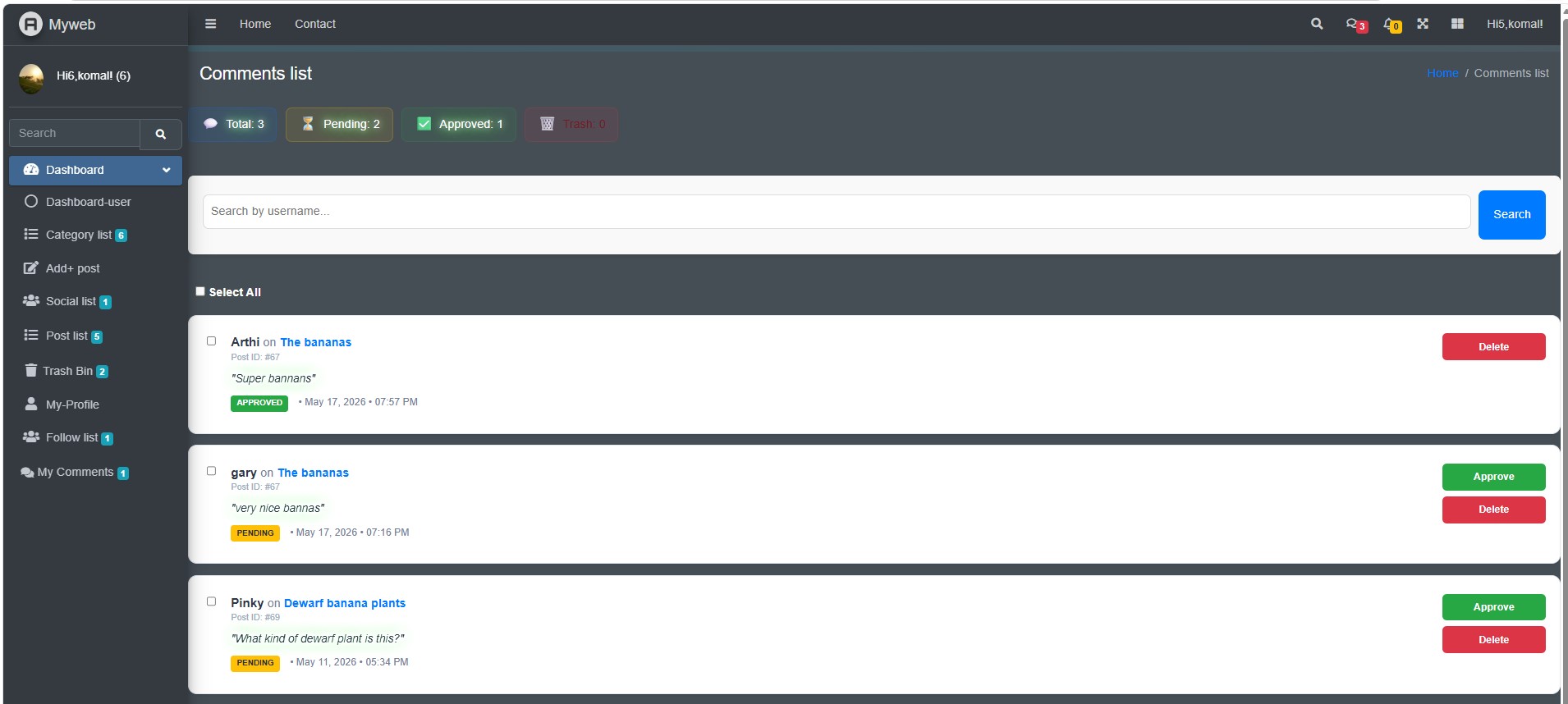Delete Pinky's comment
This screenshot has width=1568, height=704.
(1493, 640)
